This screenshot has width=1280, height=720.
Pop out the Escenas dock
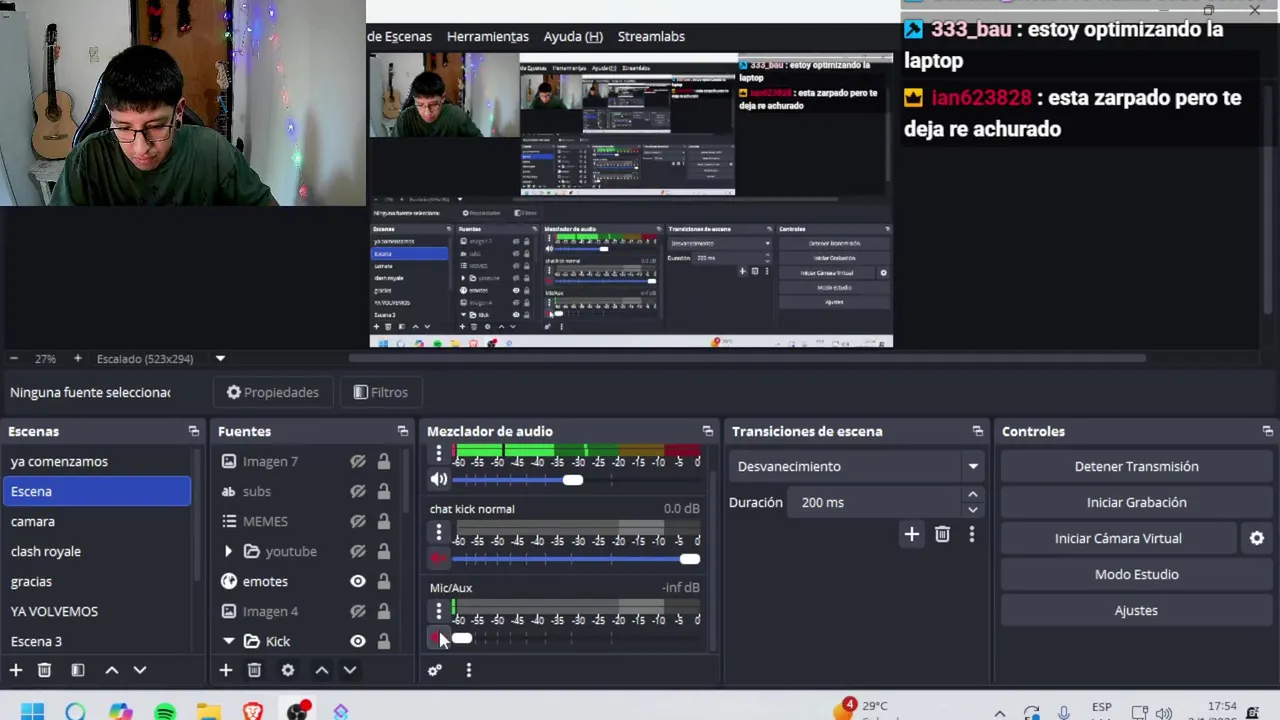point(194,431)
